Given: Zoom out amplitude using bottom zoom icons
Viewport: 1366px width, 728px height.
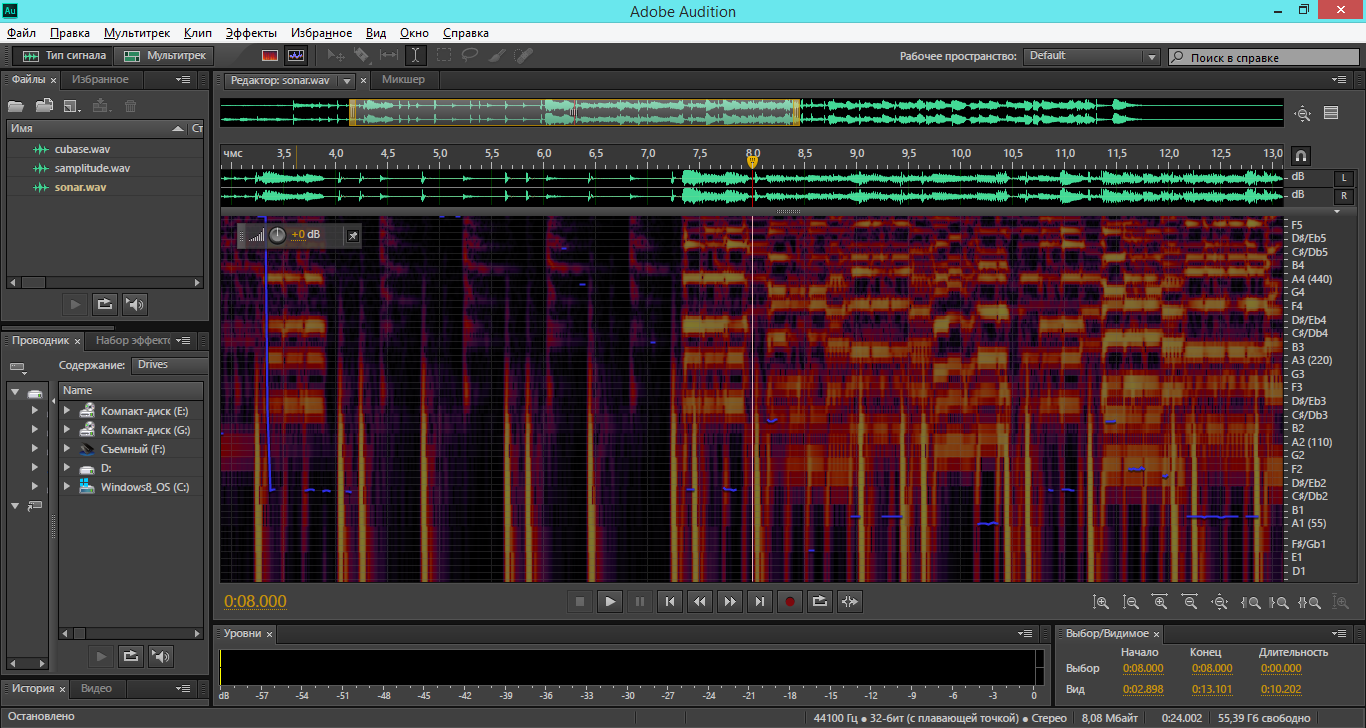Looking at the screenshot, I should pyautogui.click(x=1131, y=602).
